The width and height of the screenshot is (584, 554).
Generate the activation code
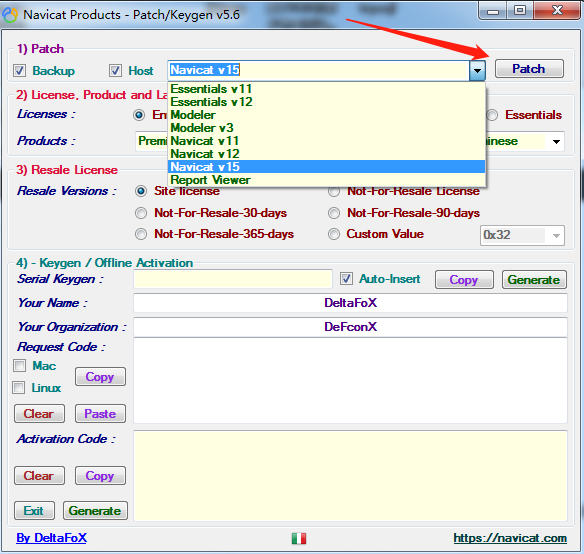95,511
